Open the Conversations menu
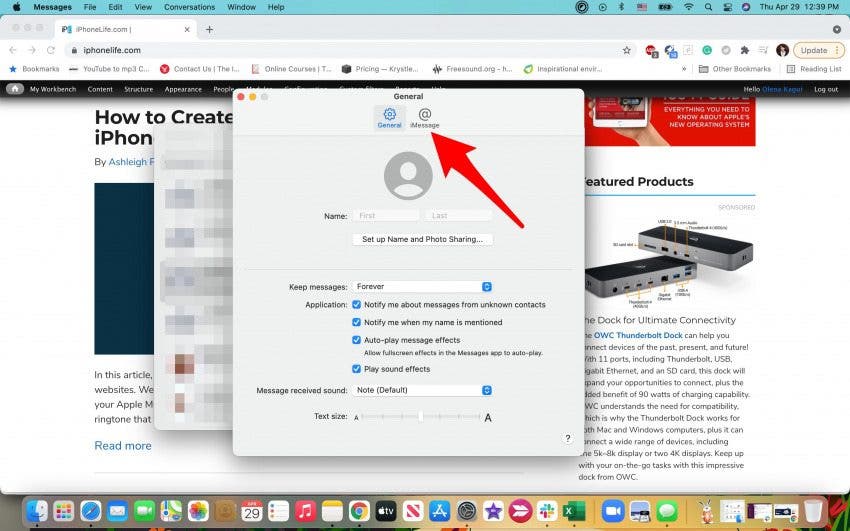The height and width of the screenshot is (531, 850). pos(189,7)
